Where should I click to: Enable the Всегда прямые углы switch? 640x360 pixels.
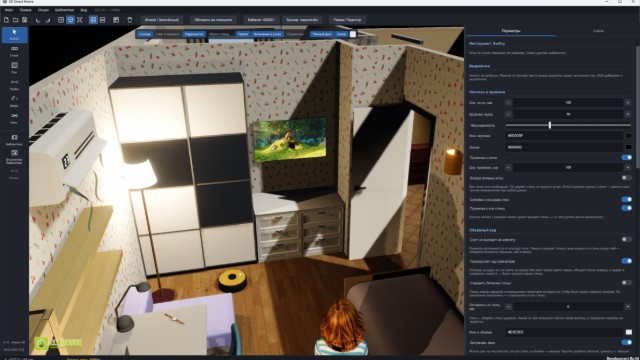point(626,178)
